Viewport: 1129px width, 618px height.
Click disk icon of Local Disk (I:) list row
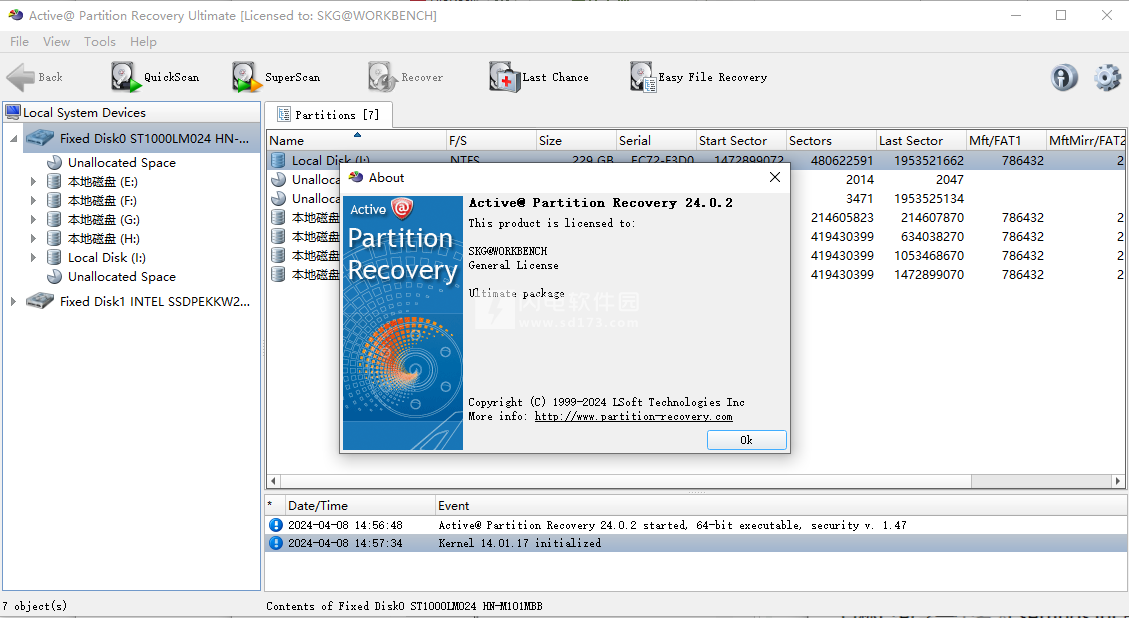pyautogui.click(x=278, y=161)
